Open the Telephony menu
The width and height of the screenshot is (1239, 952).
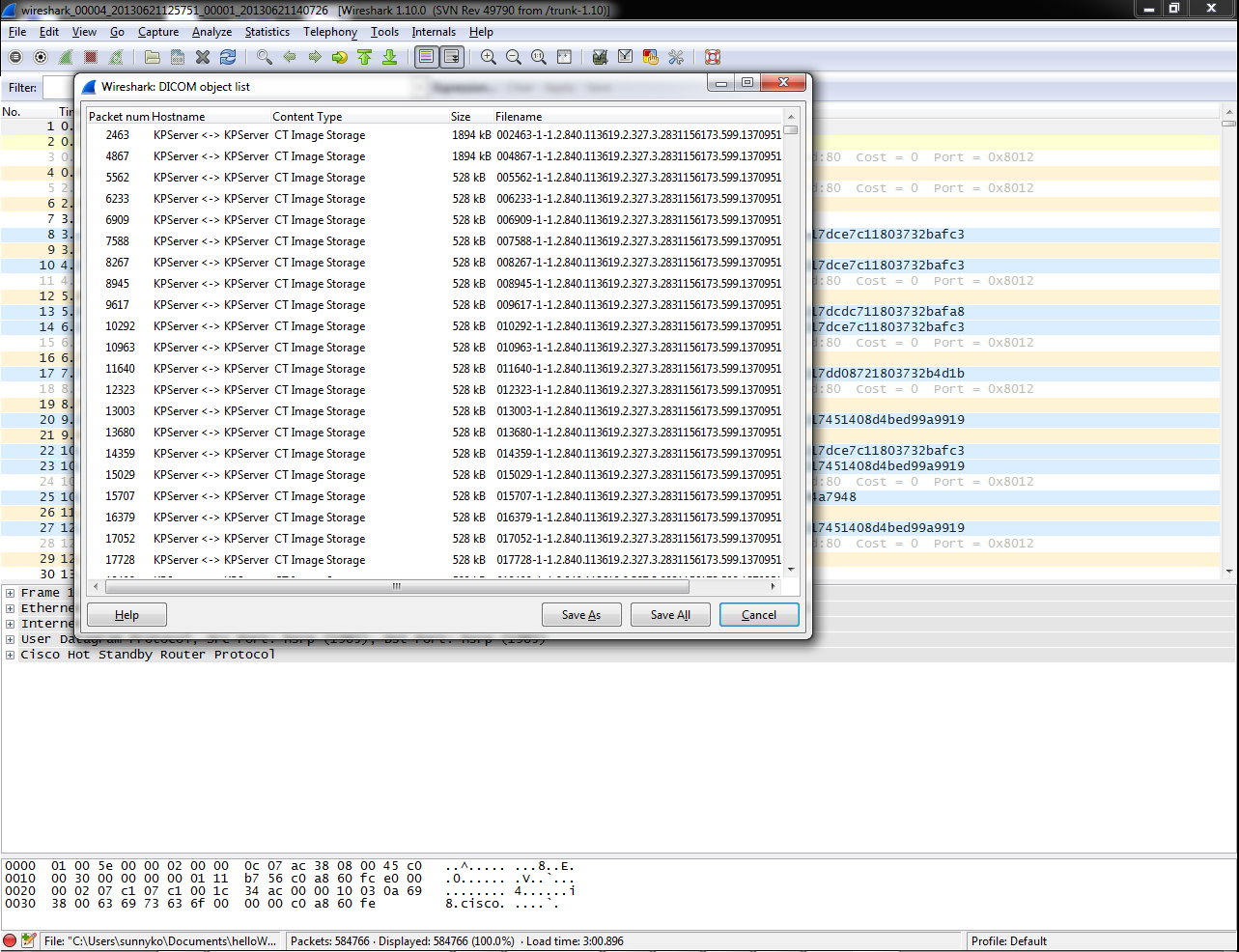[330, 32]
